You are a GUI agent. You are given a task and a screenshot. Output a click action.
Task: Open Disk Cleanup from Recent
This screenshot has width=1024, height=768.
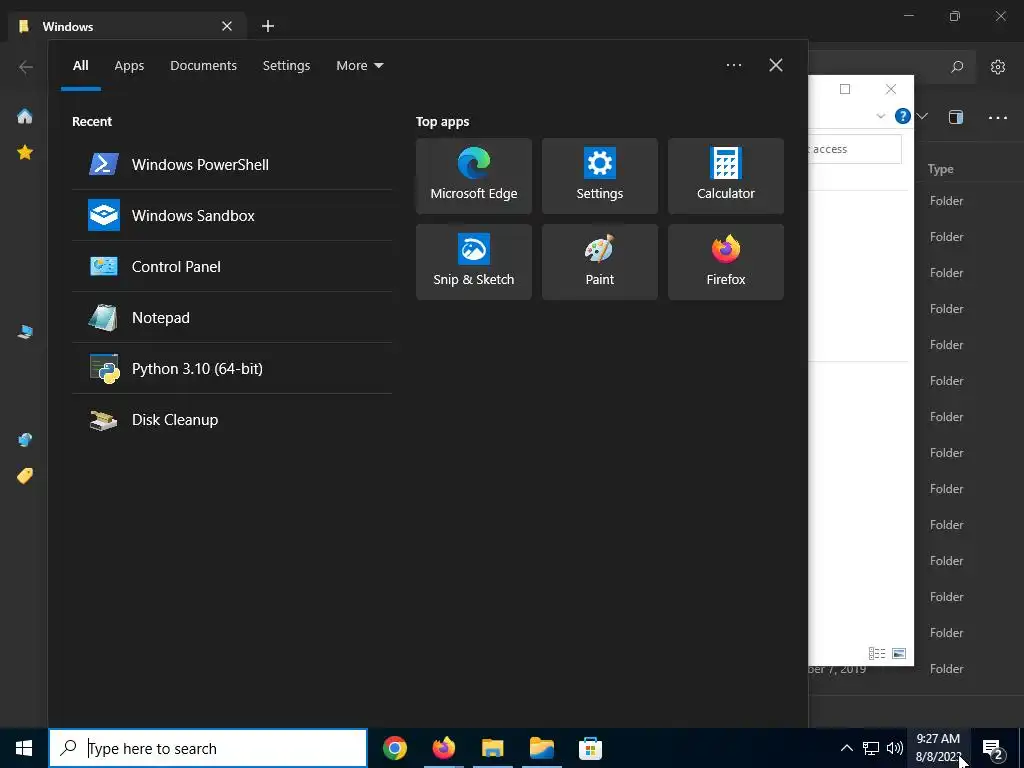coord(232,419)
